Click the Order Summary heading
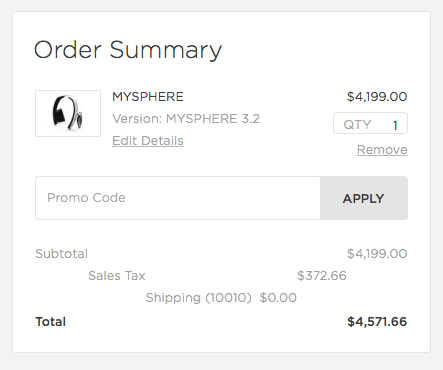Image resolution: width=443 pixels, height=370 pixels. (x=128, y=50)
